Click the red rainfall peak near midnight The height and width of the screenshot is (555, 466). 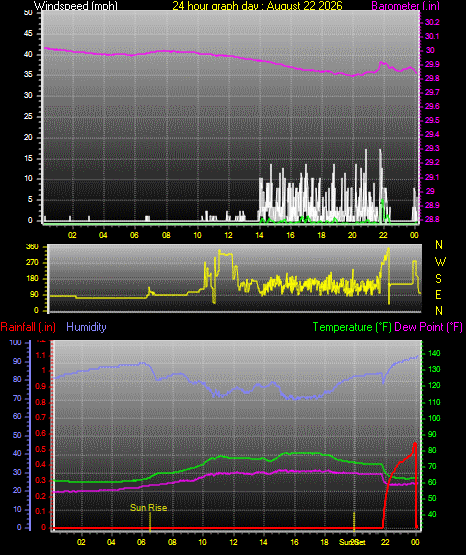coord(415,444)
